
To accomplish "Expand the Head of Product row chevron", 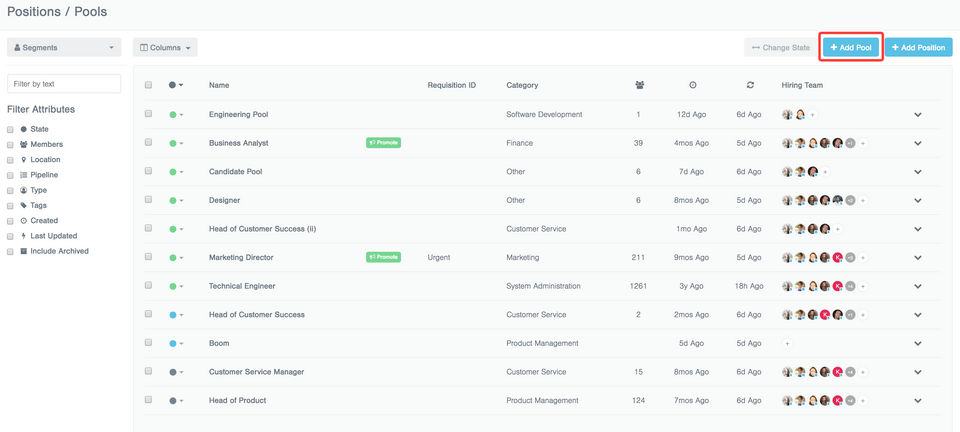I will pos(918,401).
